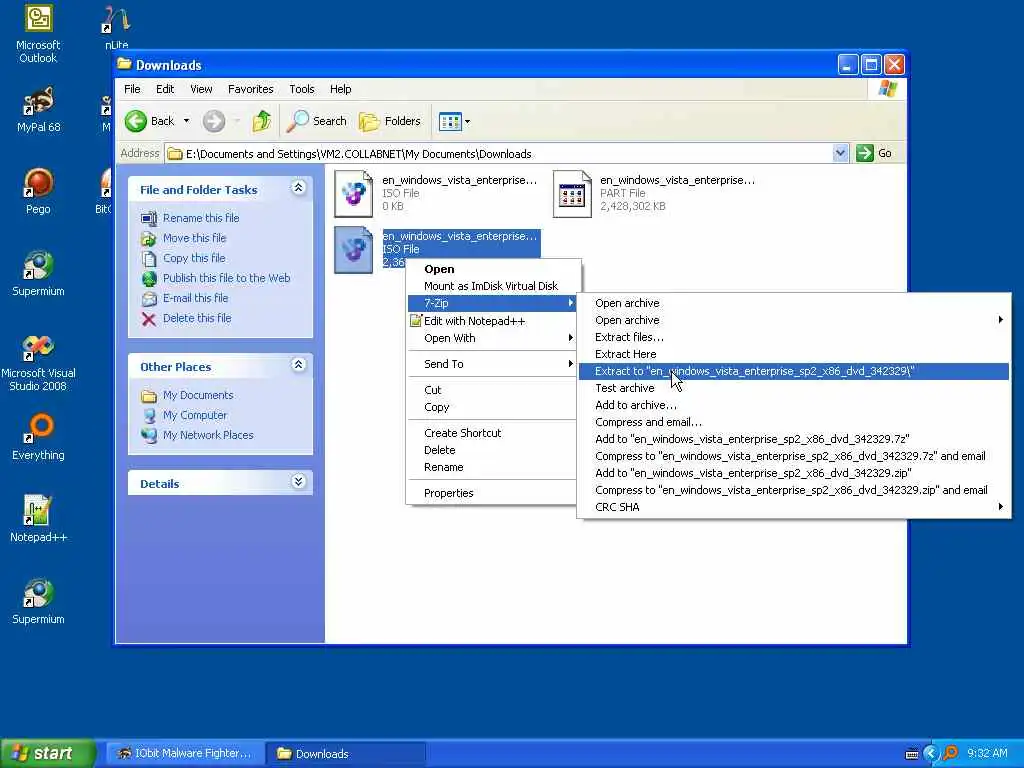The image size is (1024, 768).
Task: Choose Extract to en_windows_vista_enterprise folder
Action: (x=794, y=371)
